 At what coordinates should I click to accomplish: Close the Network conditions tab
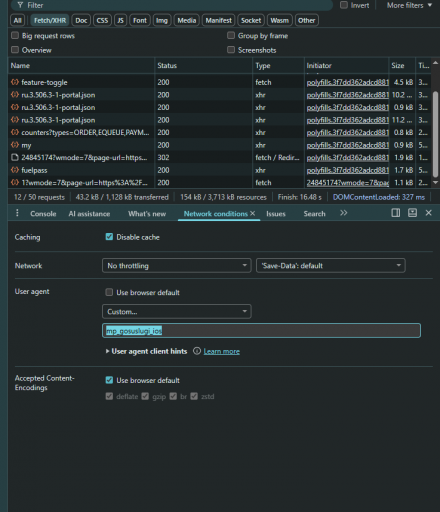coord(253,213)
